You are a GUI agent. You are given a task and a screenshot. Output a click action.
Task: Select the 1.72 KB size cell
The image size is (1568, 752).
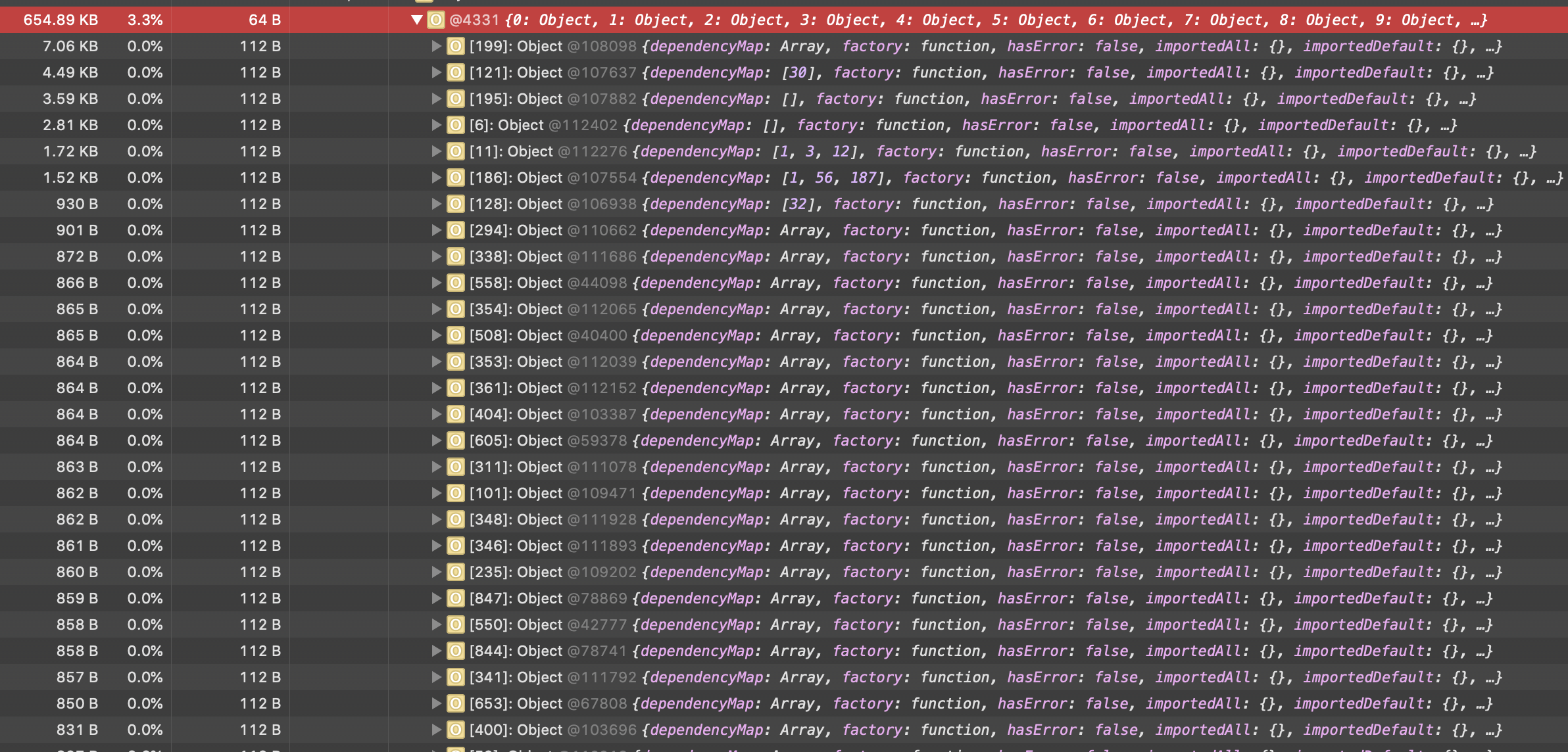point(70,151)
